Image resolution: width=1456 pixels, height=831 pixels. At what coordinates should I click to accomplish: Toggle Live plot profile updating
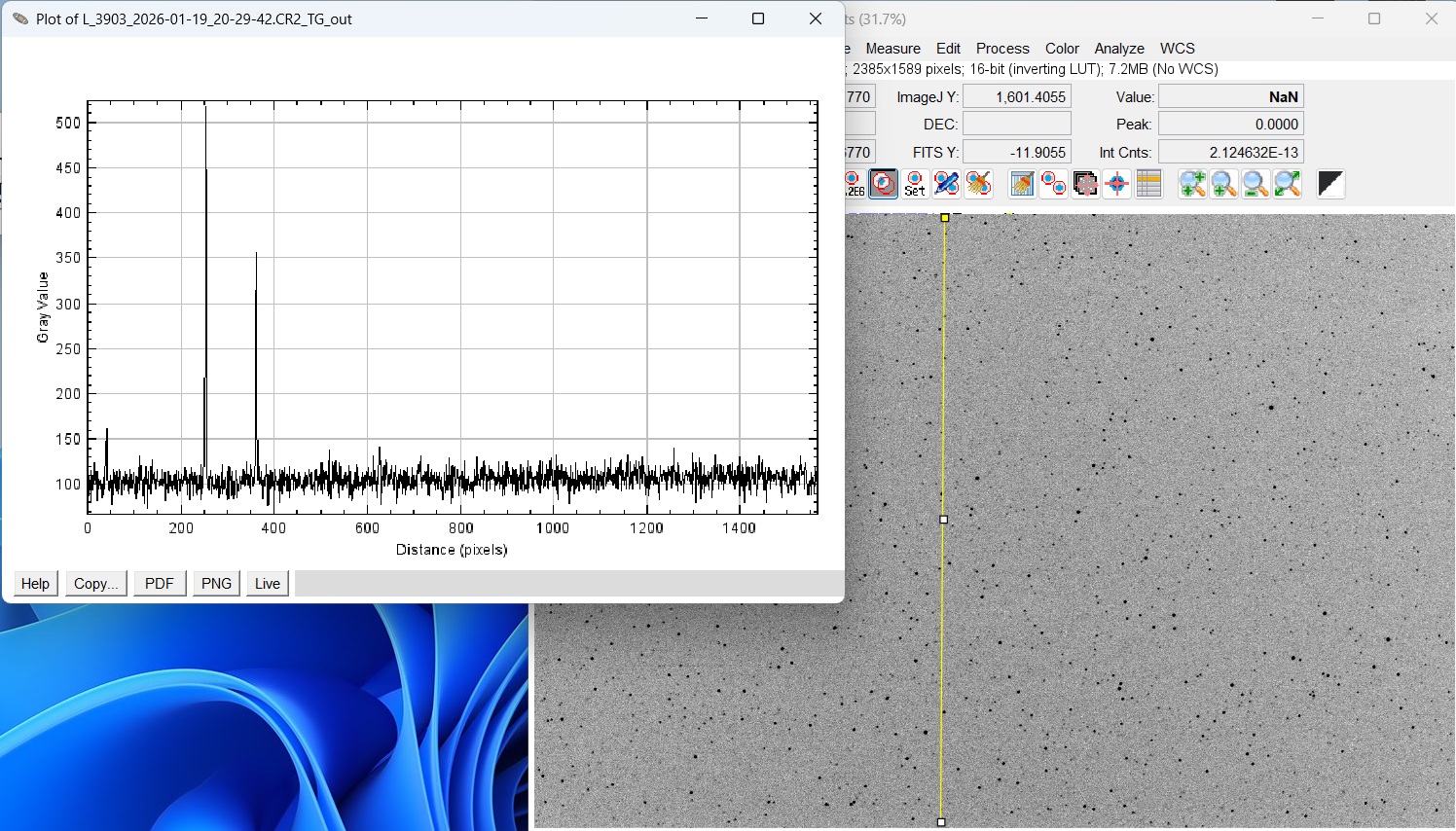pos(268,584)
